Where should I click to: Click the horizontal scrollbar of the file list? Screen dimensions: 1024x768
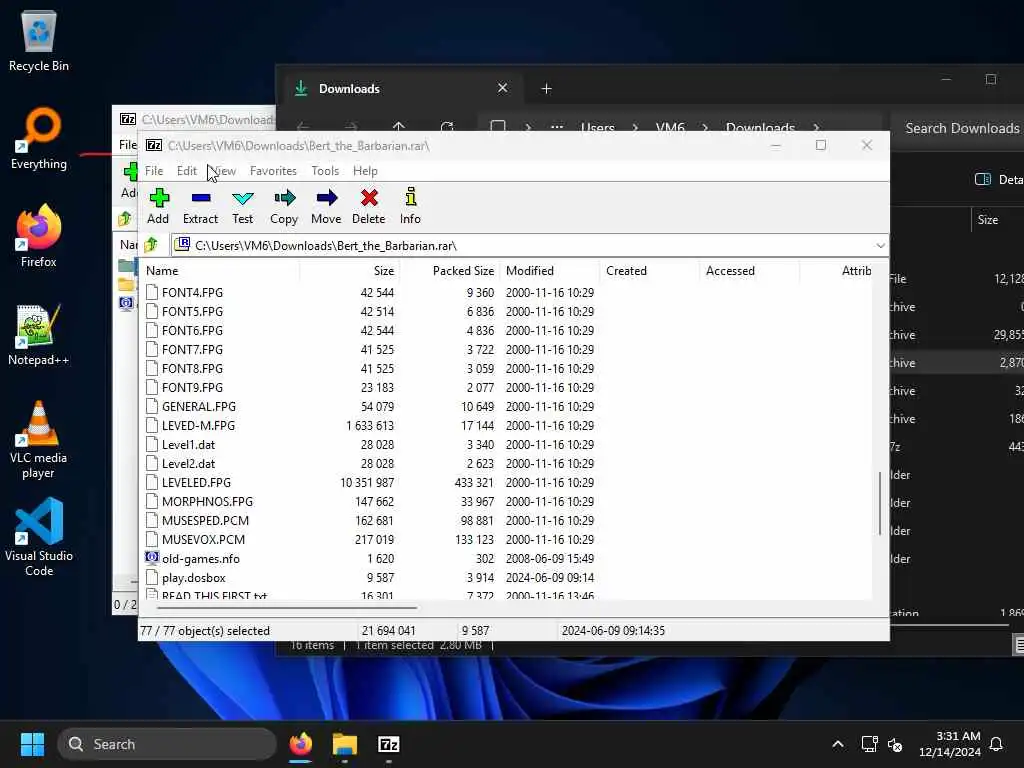(x=287, y=607)
